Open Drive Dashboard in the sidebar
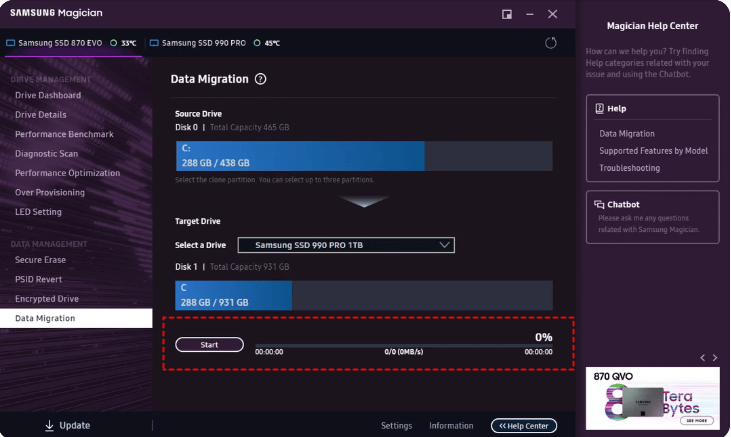 (x=48, y=95)
